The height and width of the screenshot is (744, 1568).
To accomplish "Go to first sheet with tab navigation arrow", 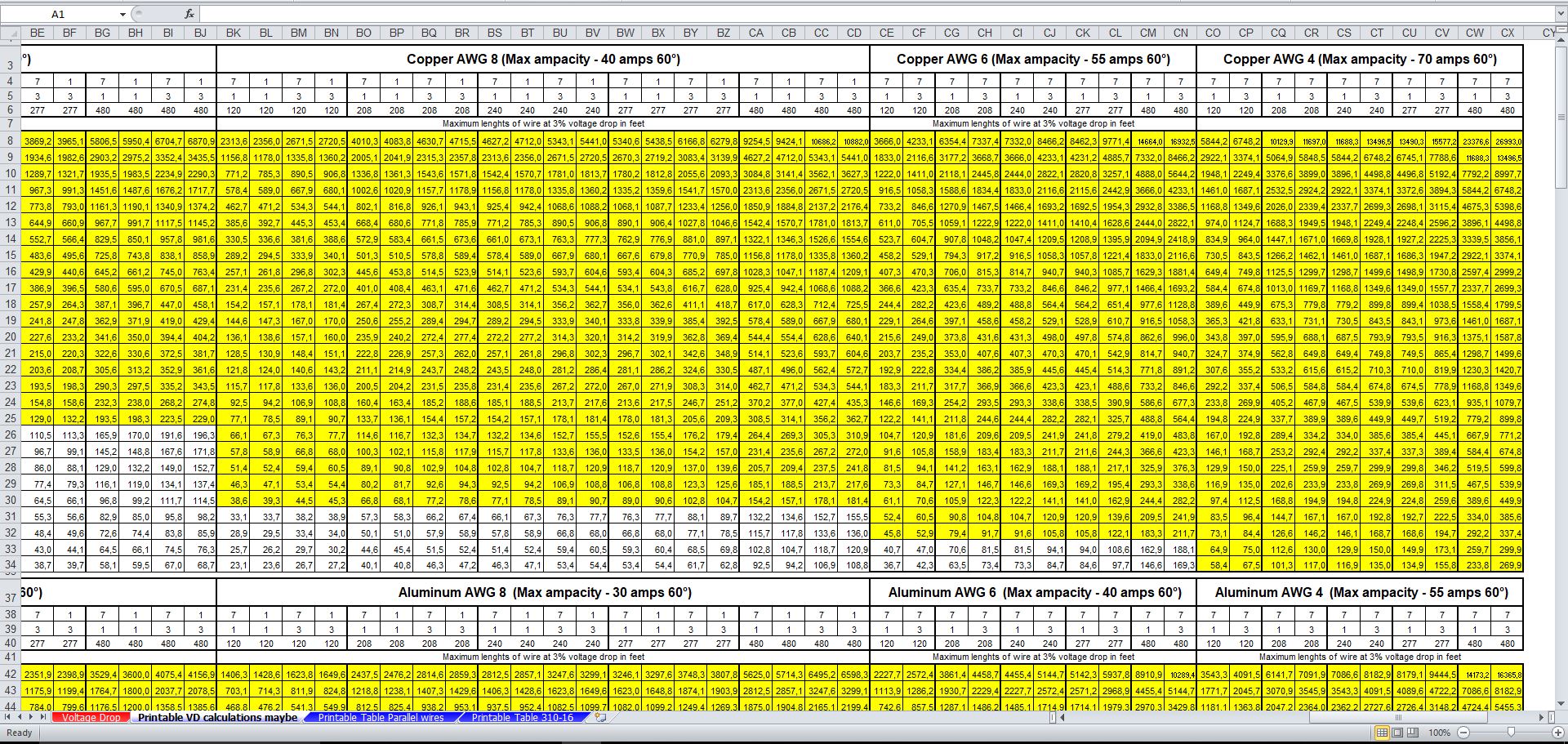I will point(8,717).
